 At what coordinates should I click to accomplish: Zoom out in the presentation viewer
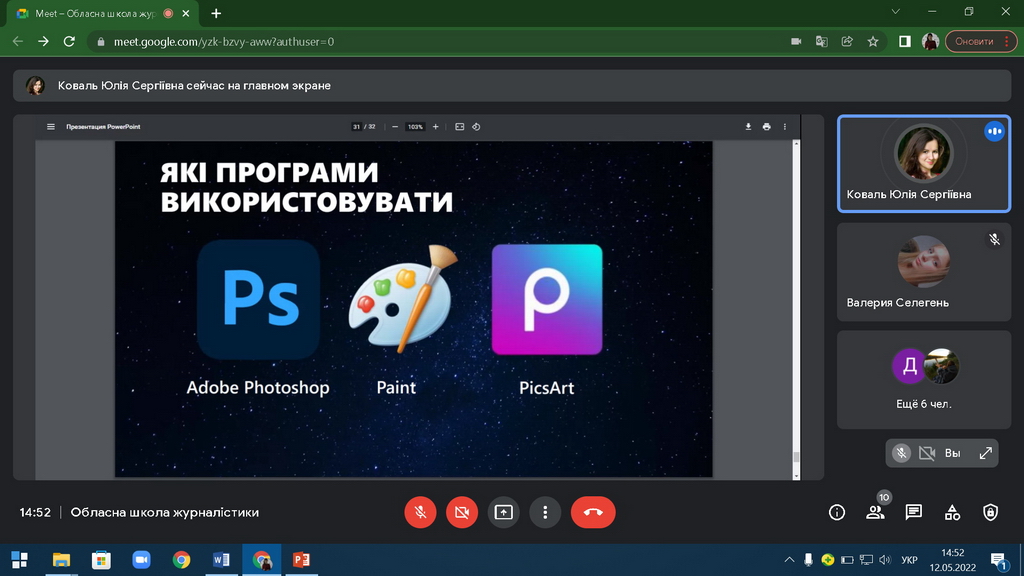[x=395, y=127]
